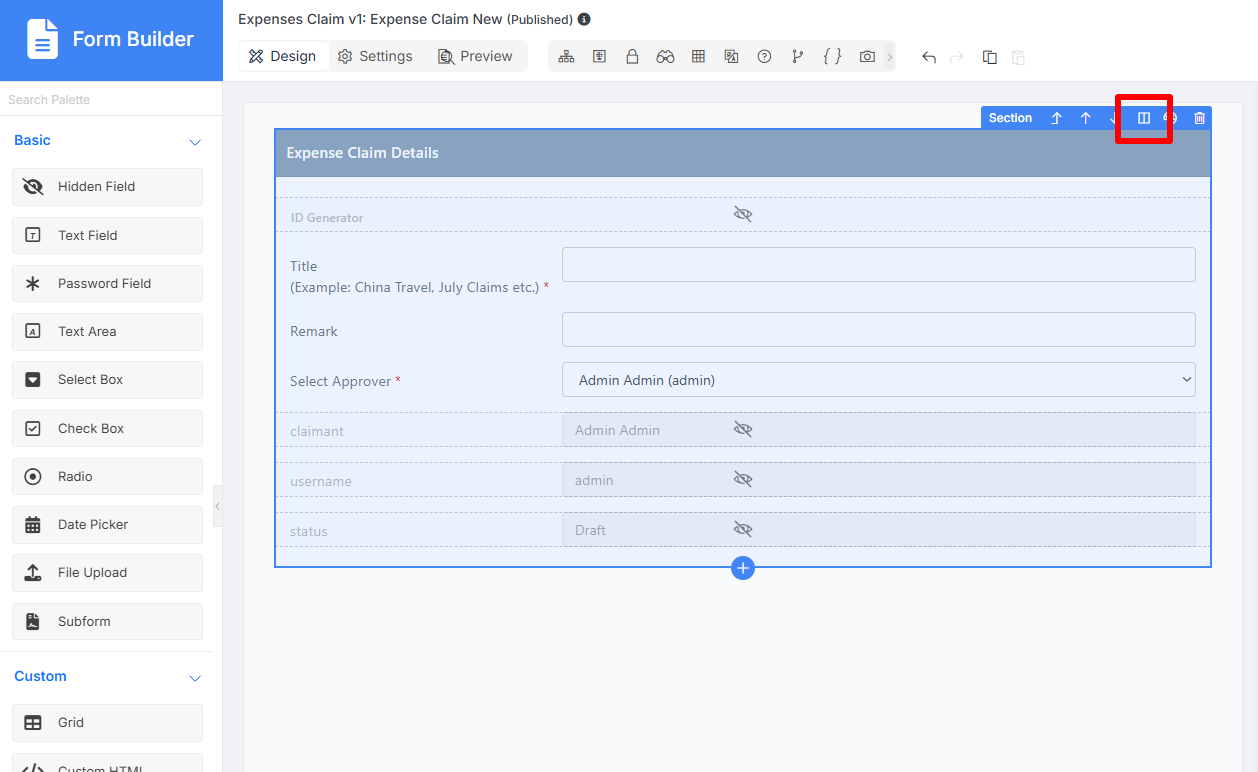Viewport: 1258px width, 772px height.
Task: Select the Date Picker palette element
Action: (107, 524)
